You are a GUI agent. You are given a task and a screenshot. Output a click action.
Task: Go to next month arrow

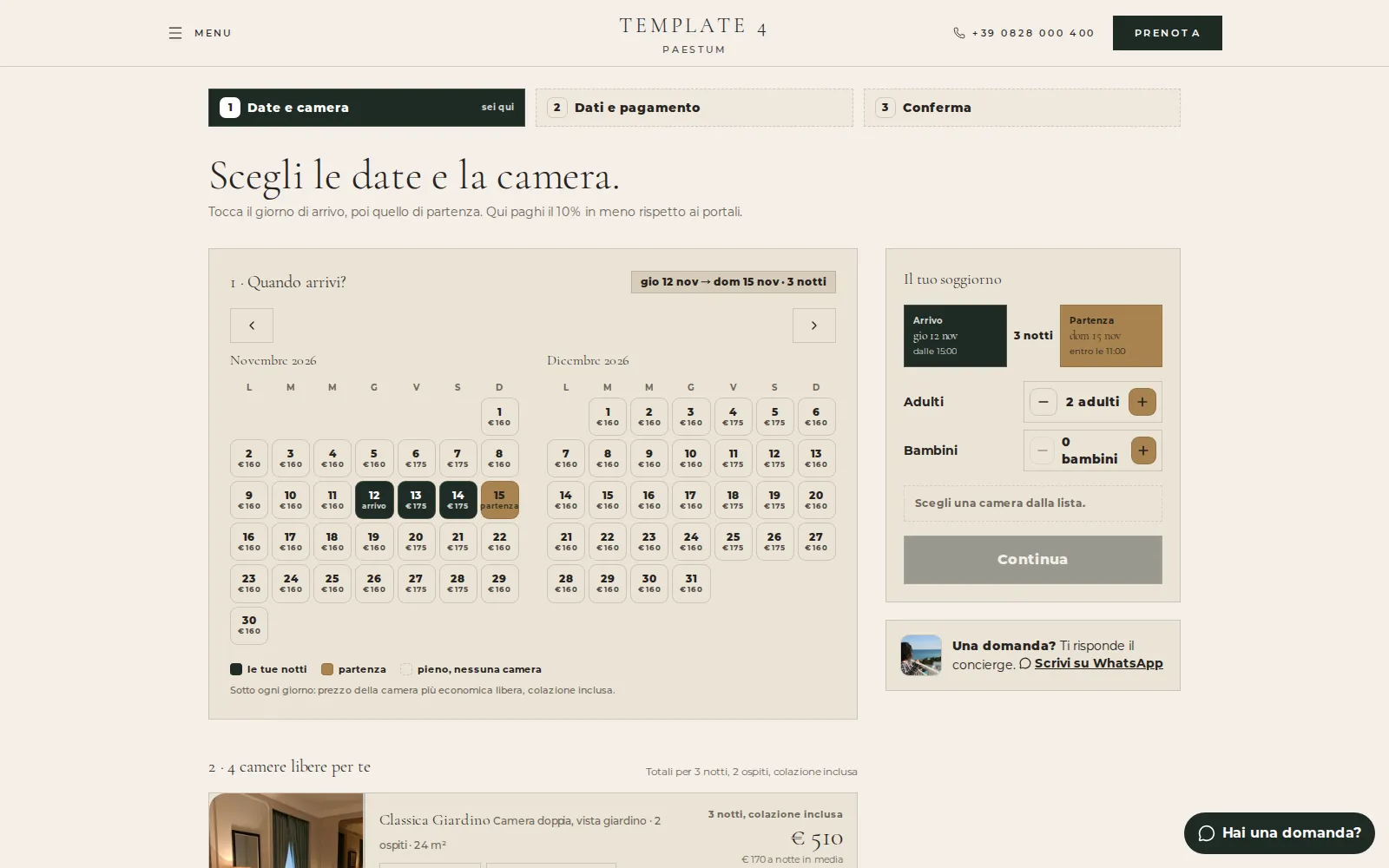tap(814, 325)
